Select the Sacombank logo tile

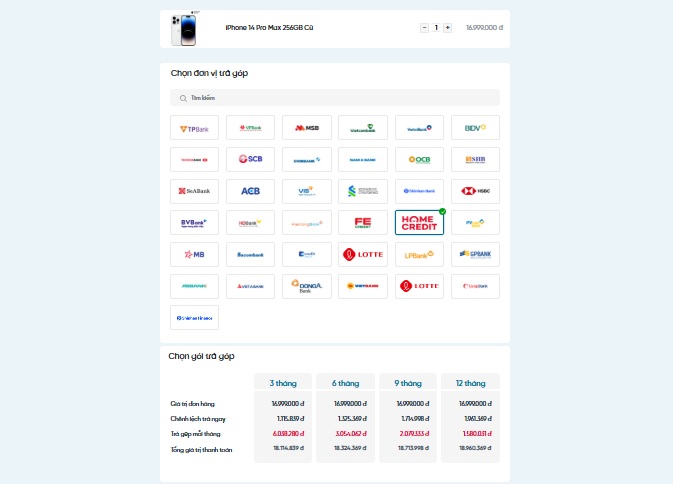point(250,254)
